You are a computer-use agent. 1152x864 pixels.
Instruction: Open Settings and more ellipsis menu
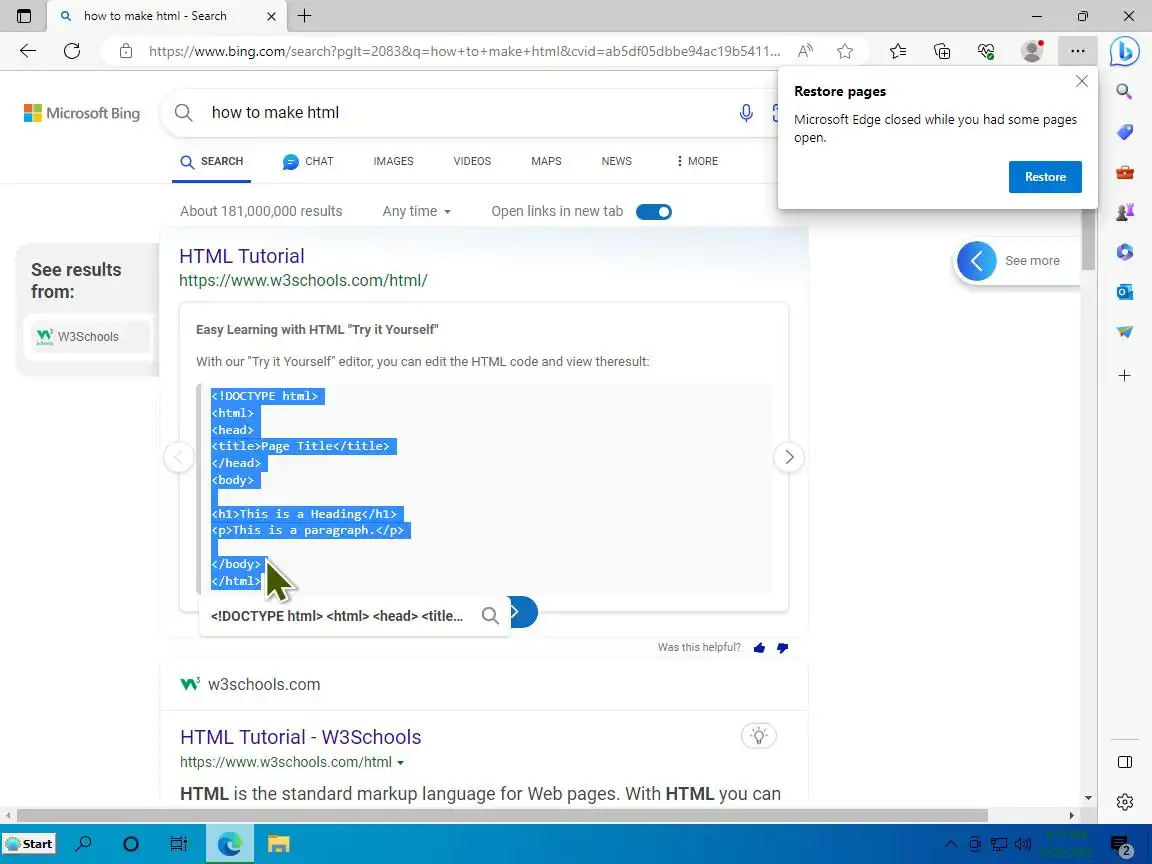click(x=1077, y=51)
